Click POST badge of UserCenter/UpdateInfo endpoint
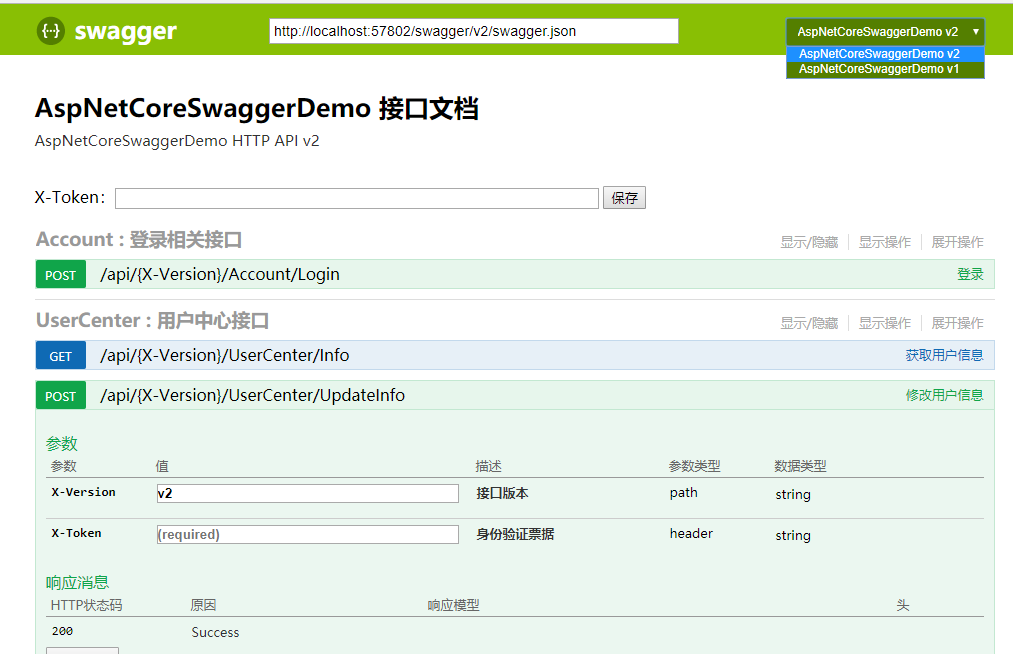This screenshot has height=654, width=1013. (x=61, y=396)
